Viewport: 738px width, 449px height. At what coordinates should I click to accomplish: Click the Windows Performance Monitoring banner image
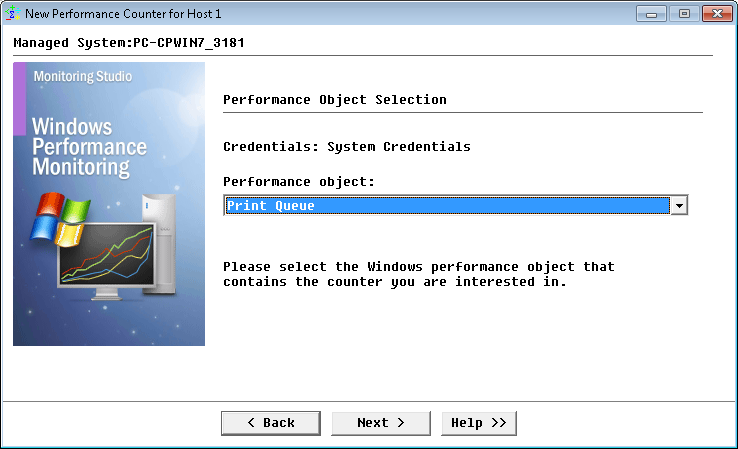click(x=109, y=204)
